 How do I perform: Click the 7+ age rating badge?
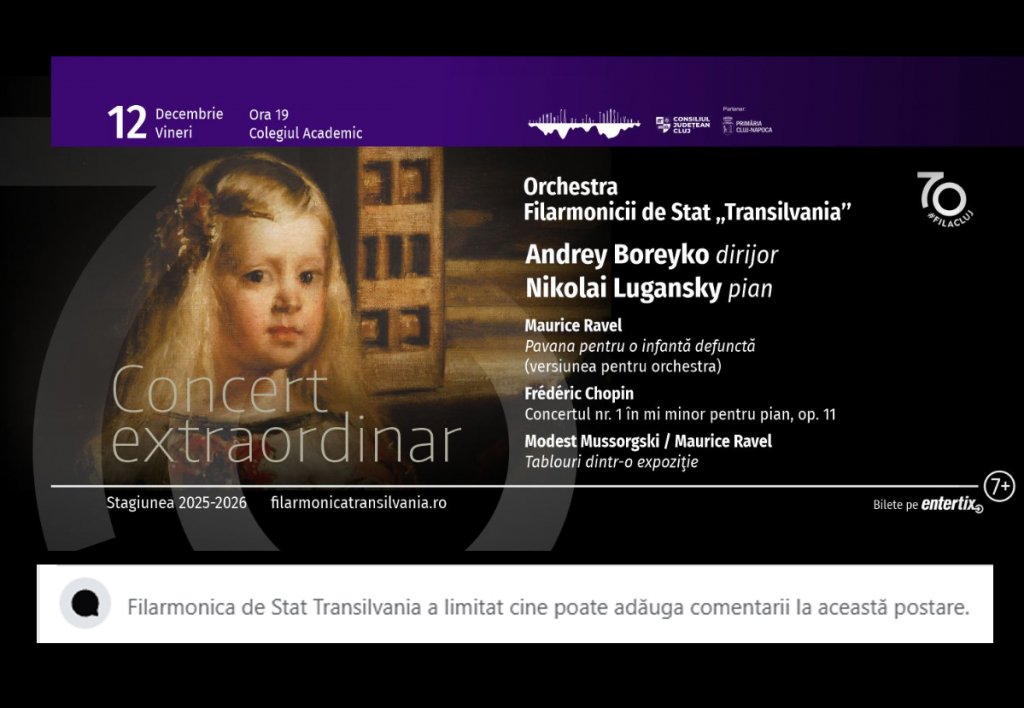point(999,487)
